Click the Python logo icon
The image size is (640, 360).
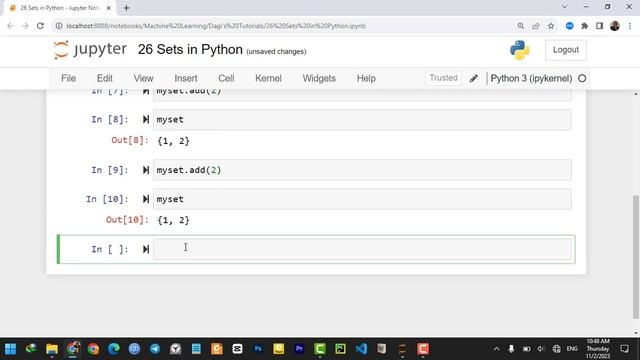coord(520,50)
